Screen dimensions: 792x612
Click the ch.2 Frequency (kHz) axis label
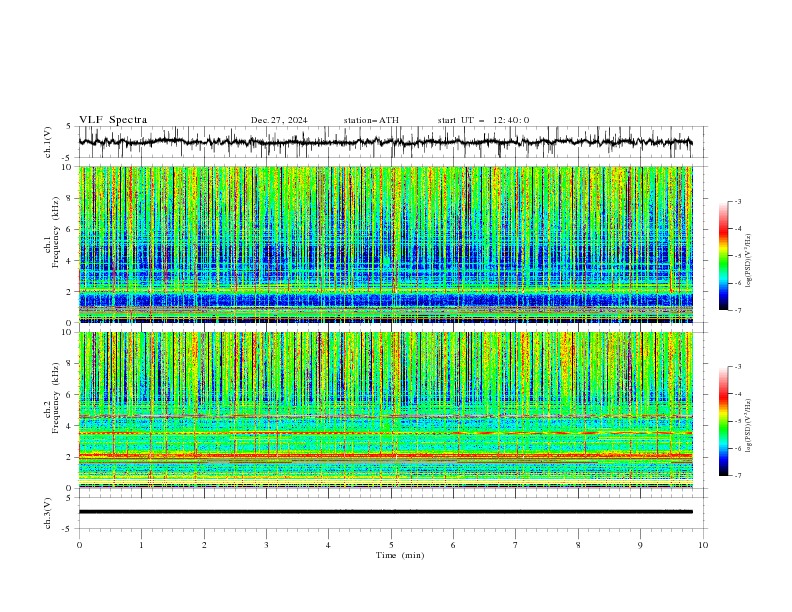click(52, 398)
